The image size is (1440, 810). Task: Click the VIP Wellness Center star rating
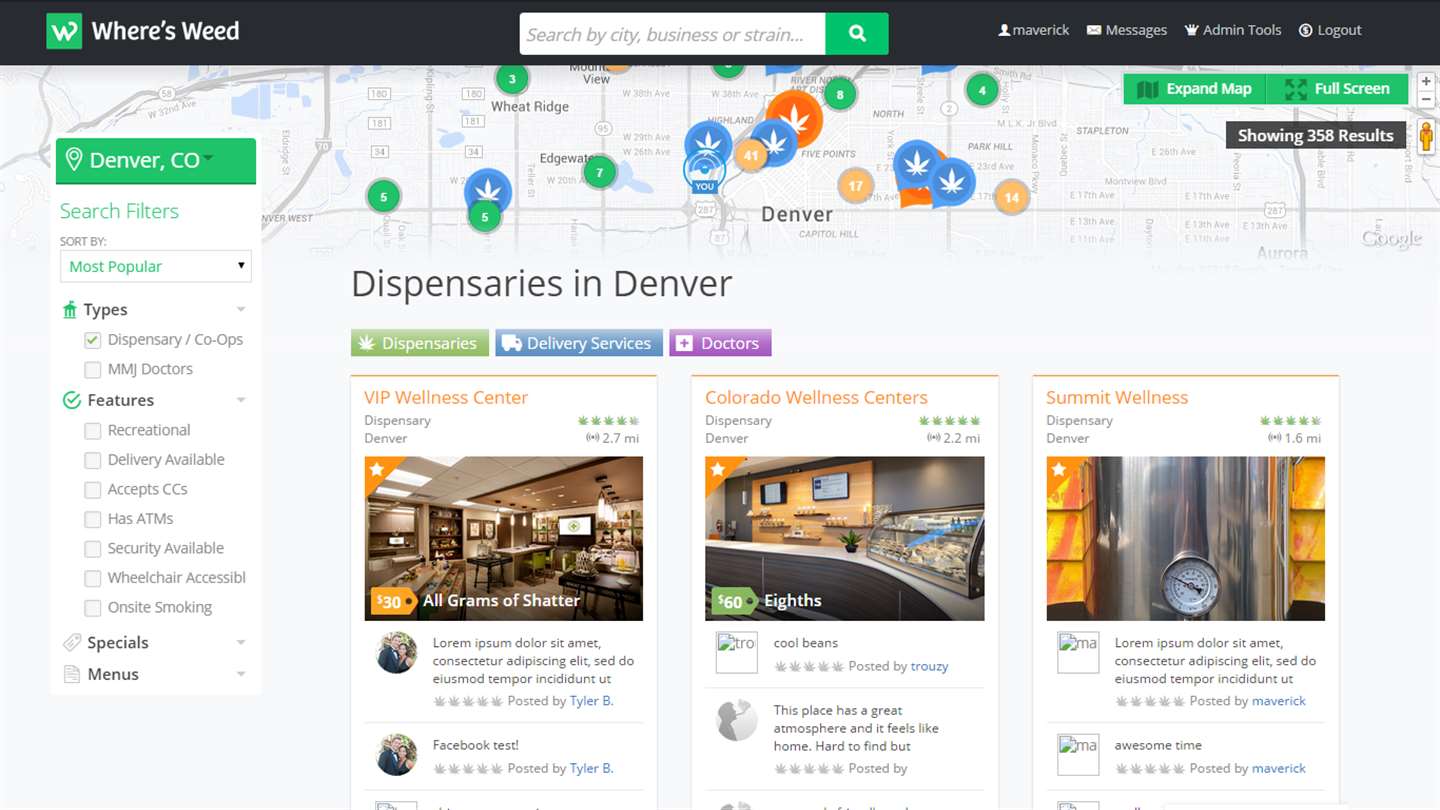click(x=609, y=421)
